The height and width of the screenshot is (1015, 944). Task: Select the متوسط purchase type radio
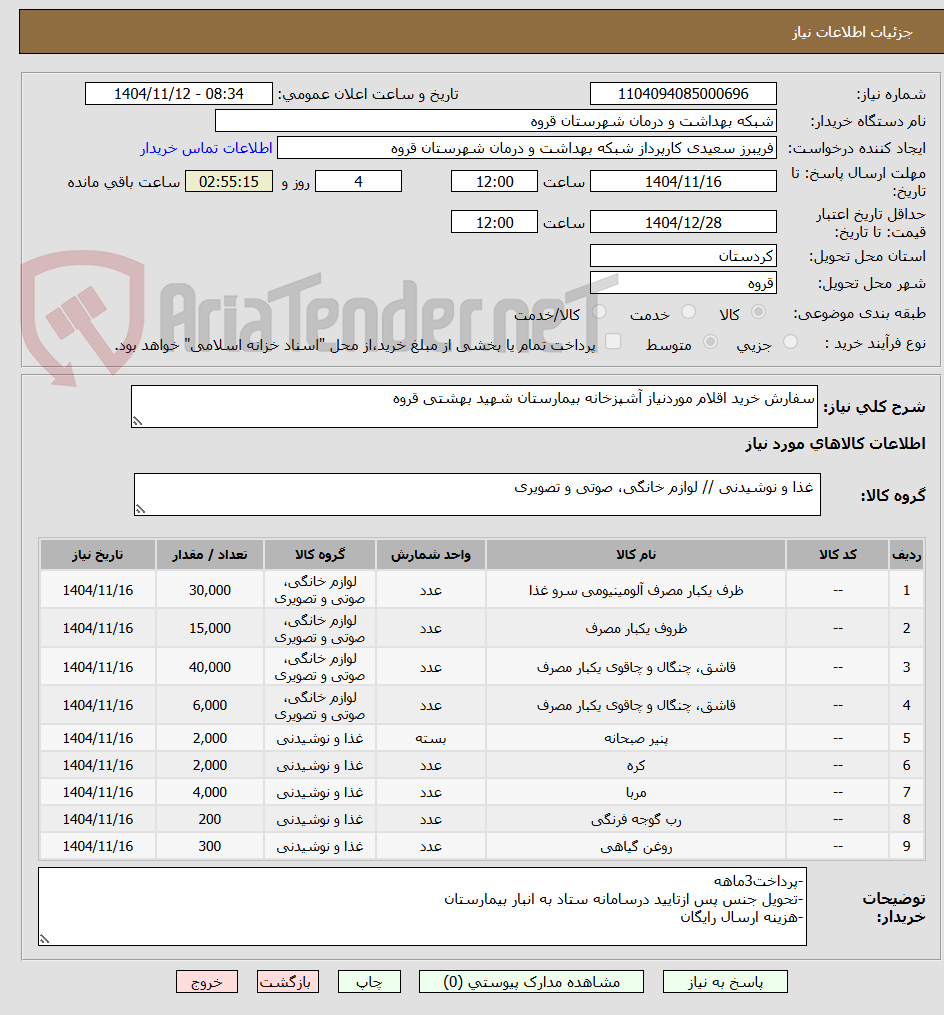tap(710, 342)
